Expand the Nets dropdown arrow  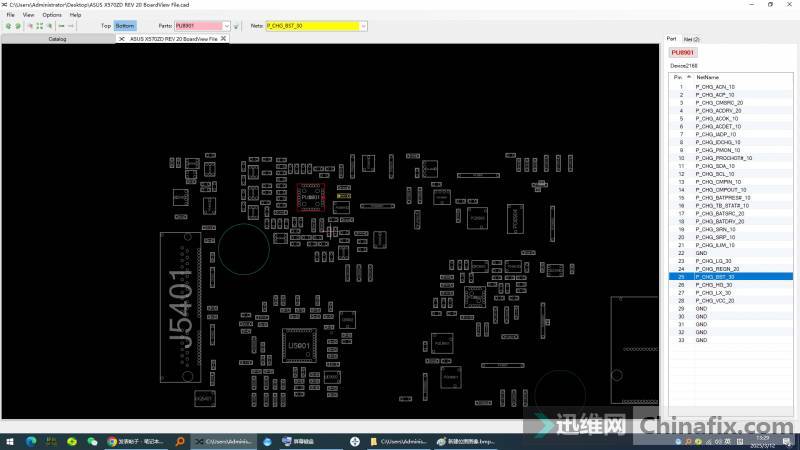point(363,26)
